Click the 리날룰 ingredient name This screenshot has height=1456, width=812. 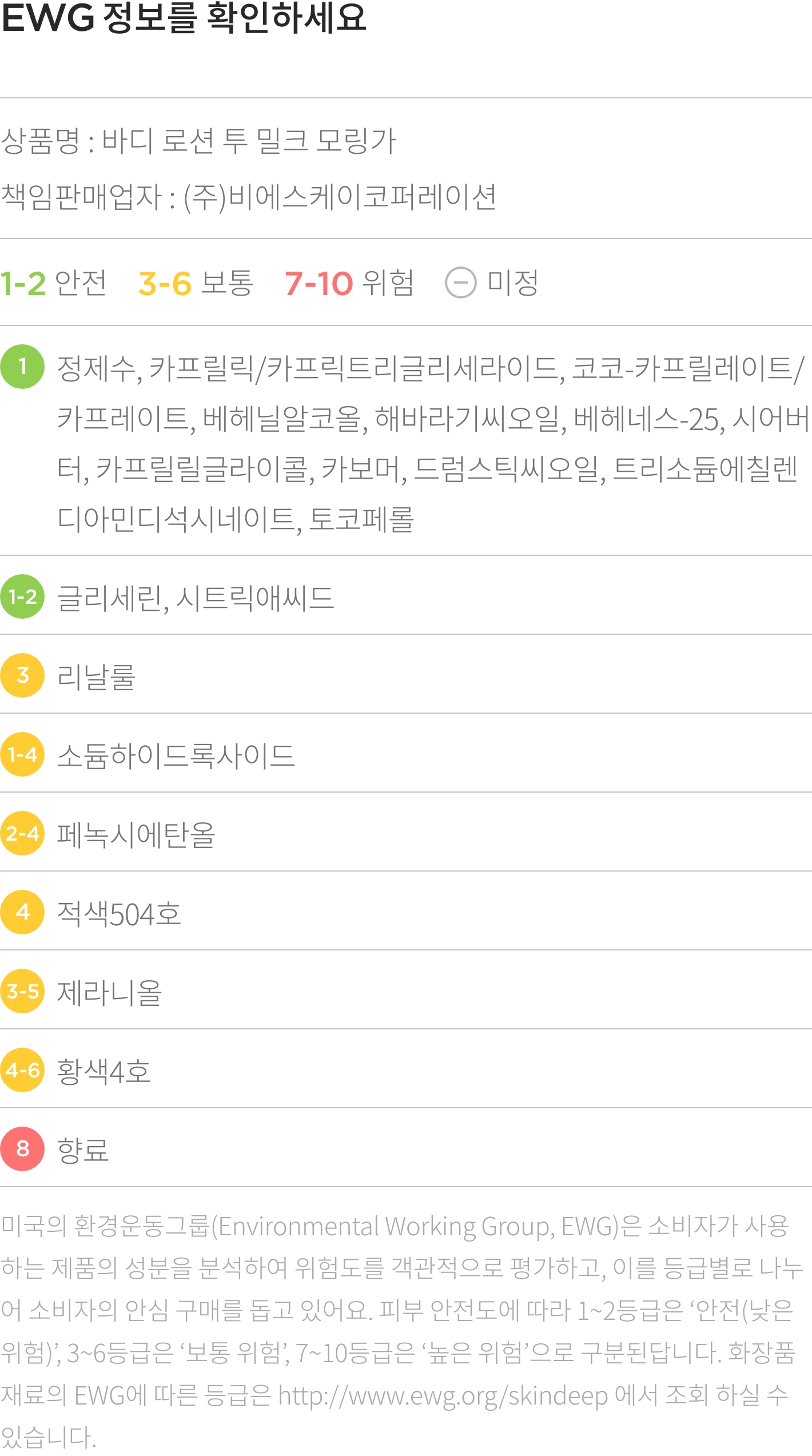[x=96, y=677]
